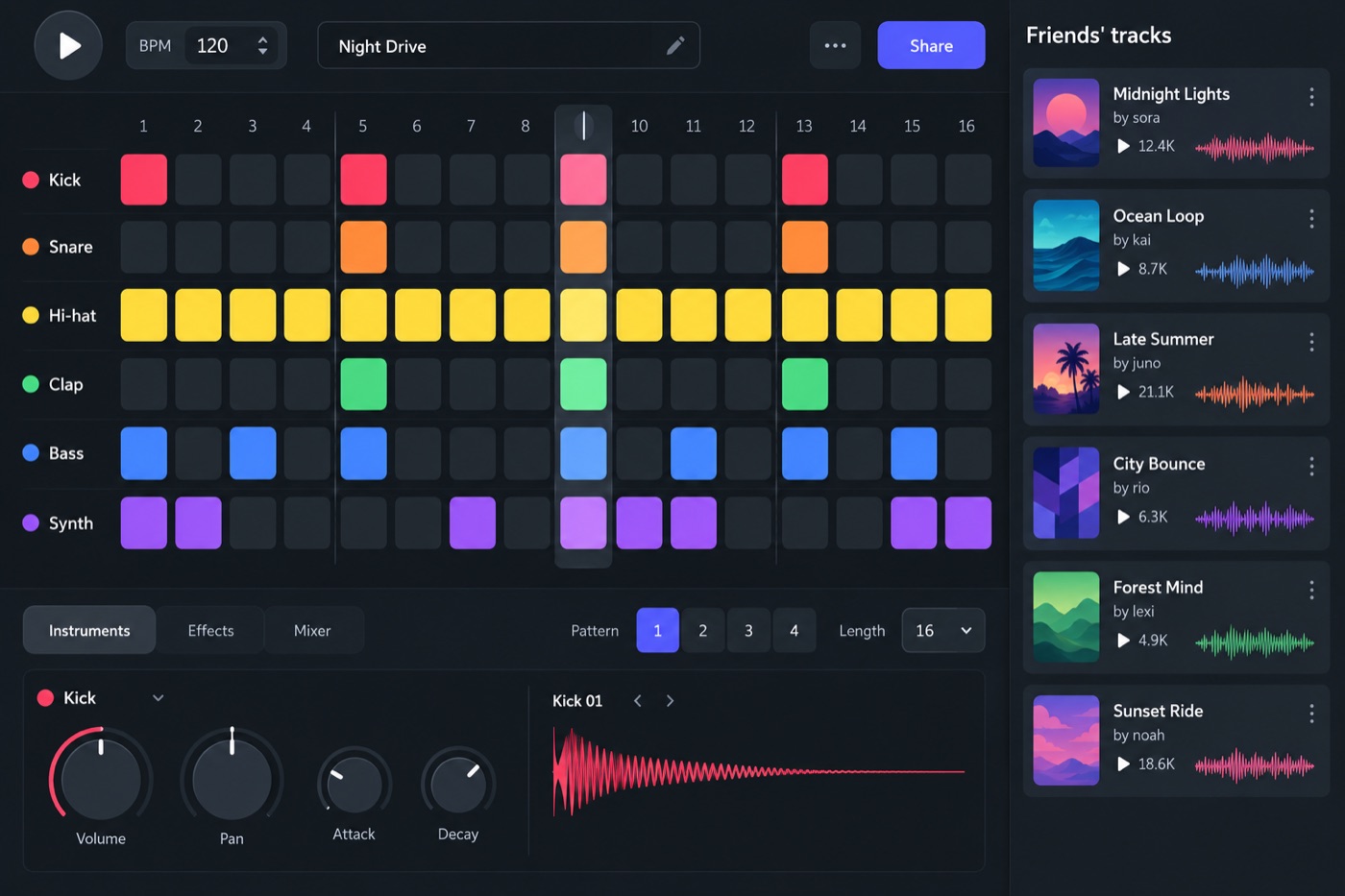Screen dimensions: 1345x896
Task: Open the three-dot more options menu in top bar
Action: tap(835, 45)
